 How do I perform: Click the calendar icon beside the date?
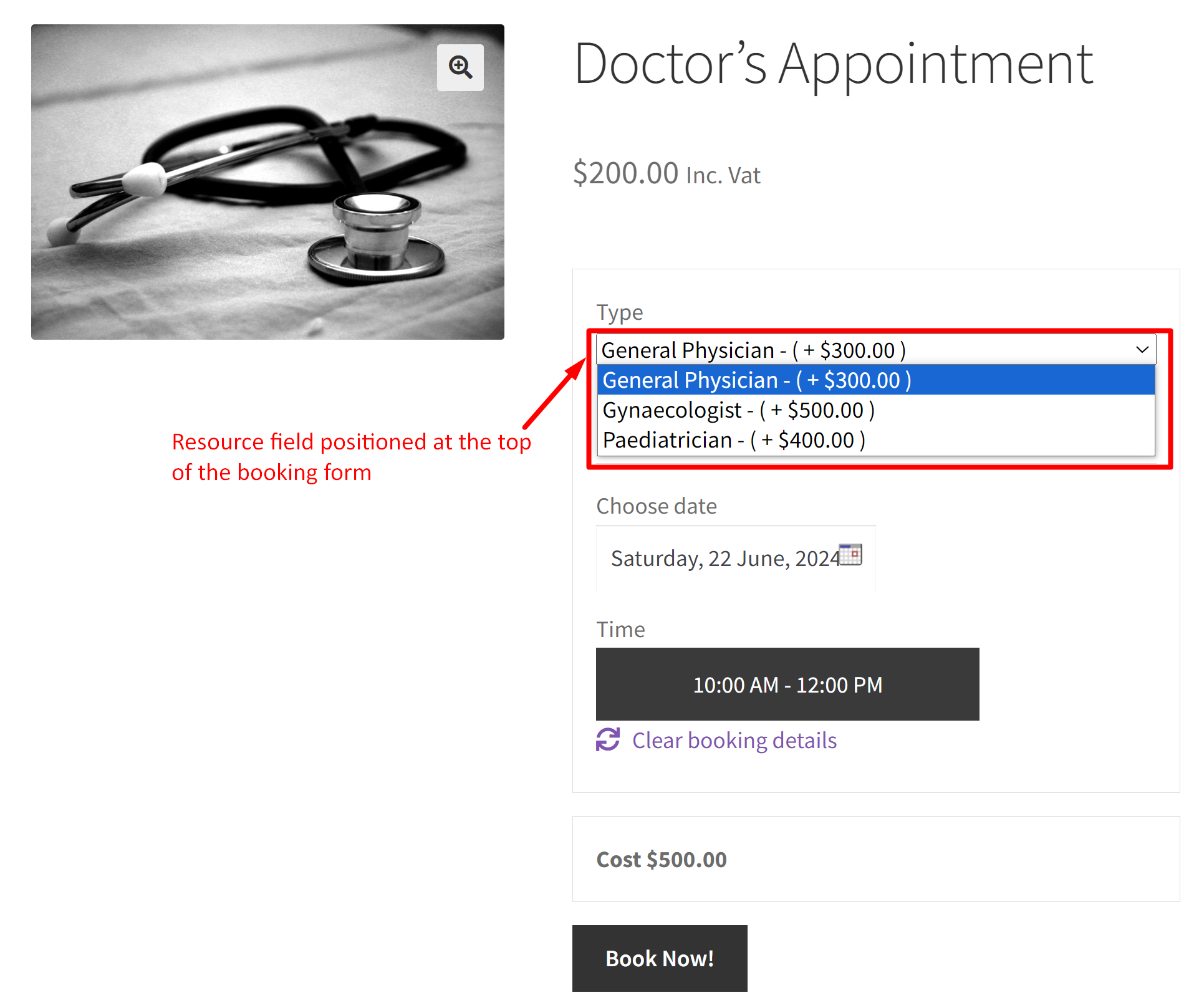point(850,554)
